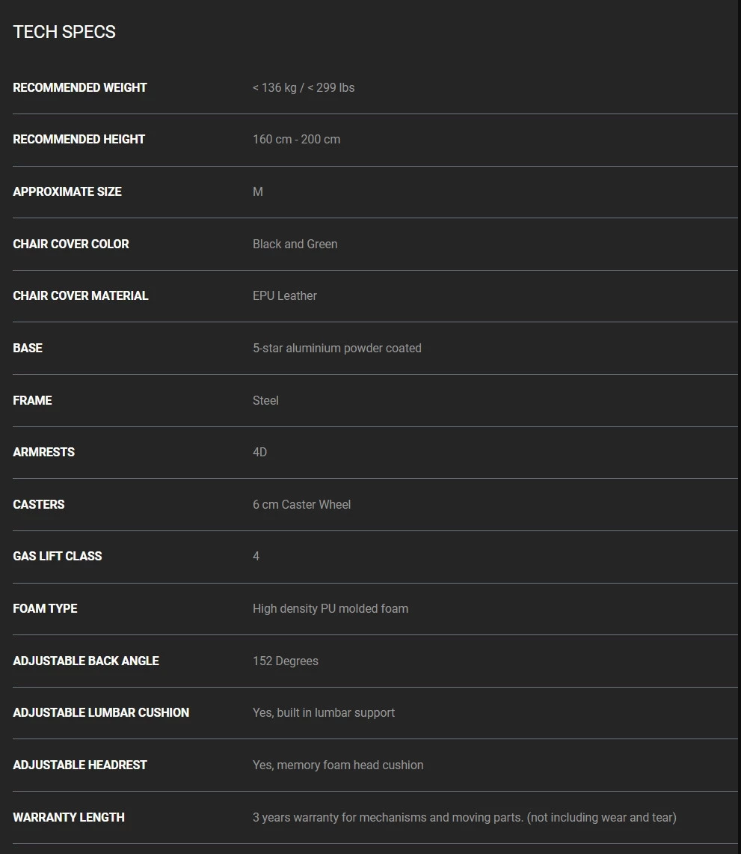
Task: Select the Recommended Weight label
Action: 80,88
